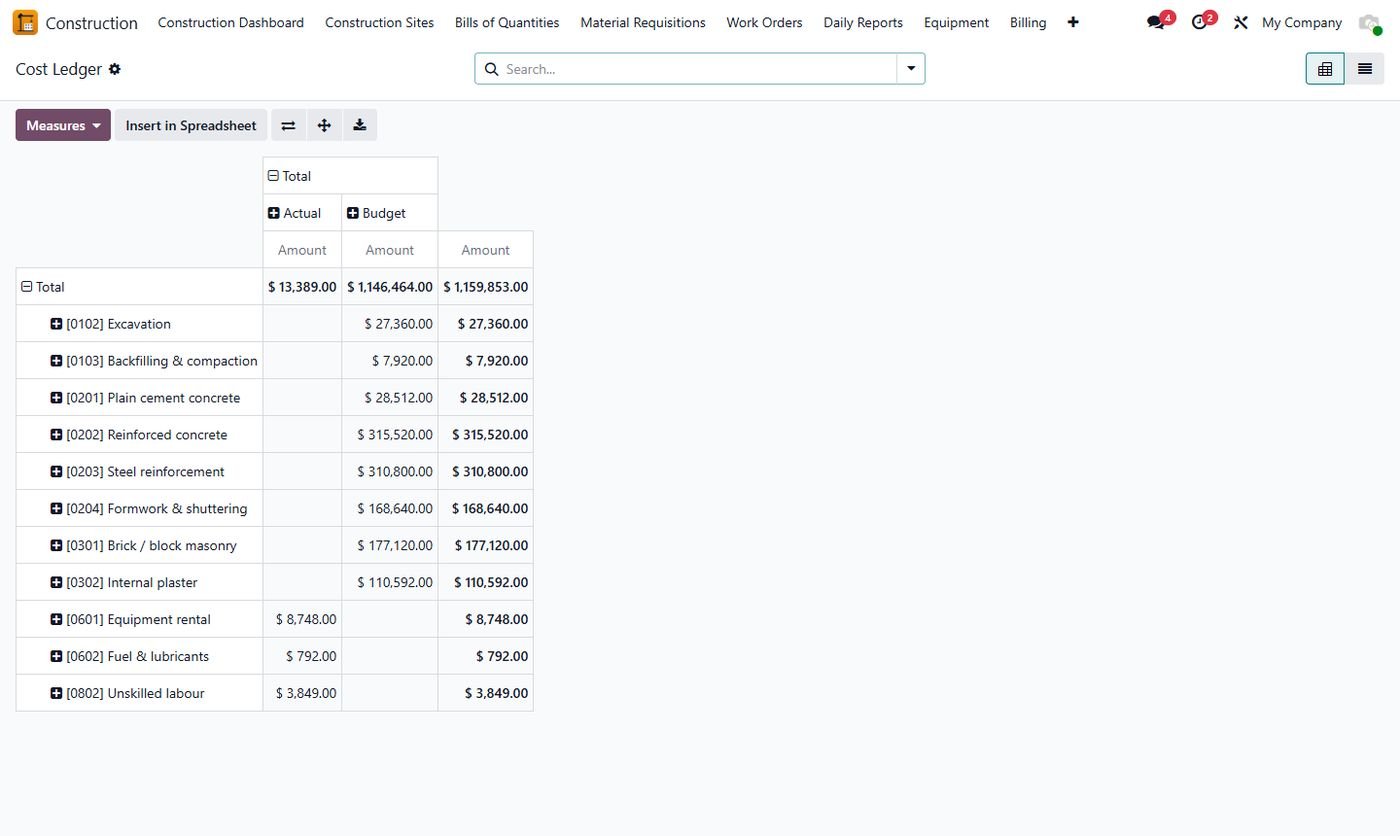Go to the Work Orders menu
Screen dimensions: 1400x836
764,22
